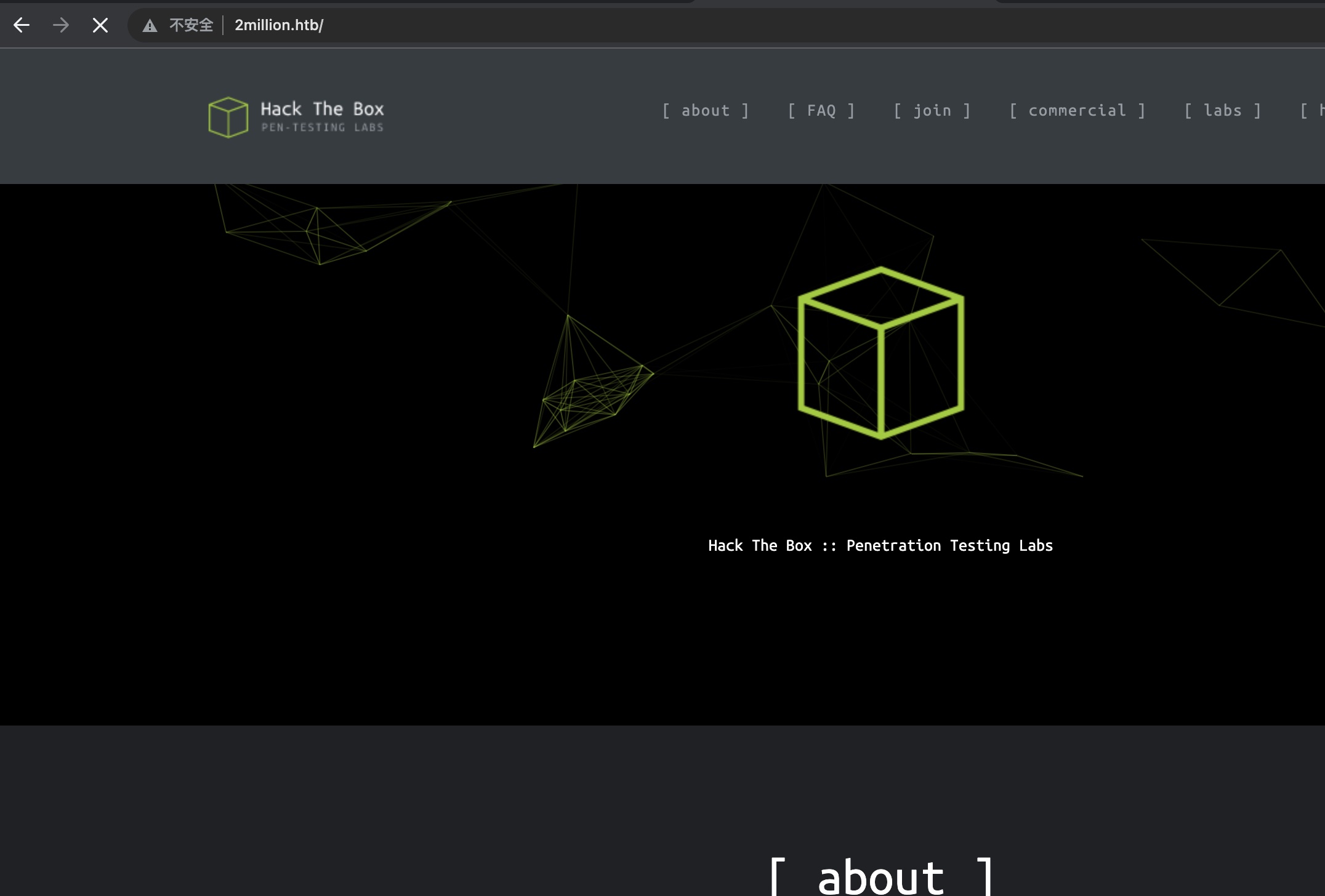Click the PEN-TESTING LABS subtitle text
This screenshot has width=1325, height=896.
[x=322, y=127]
